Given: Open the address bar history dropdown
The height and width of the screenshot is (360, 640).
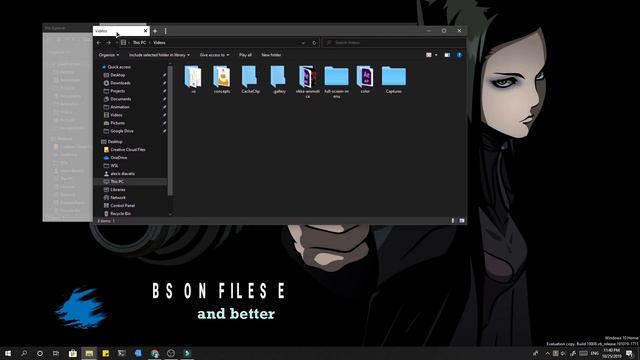Looking at the screenshot, I should point(303,42).
